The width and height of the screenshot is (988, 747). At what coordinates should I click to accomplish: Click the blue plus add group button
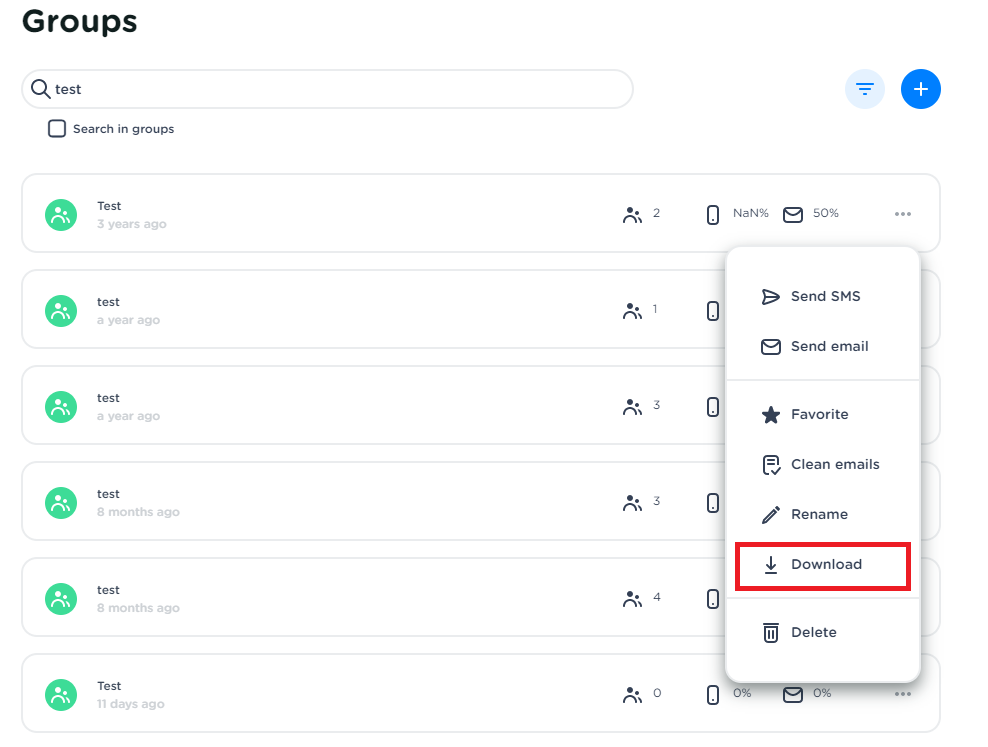point(920,89)
